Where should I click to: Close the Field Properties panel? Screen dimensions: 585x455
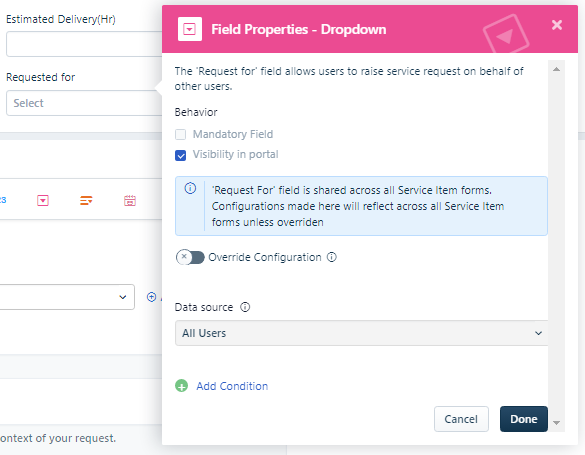[557, 25]
